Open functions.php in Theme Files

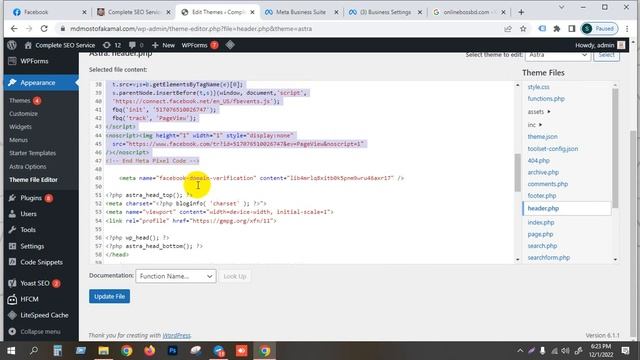(x=546, y=99)
